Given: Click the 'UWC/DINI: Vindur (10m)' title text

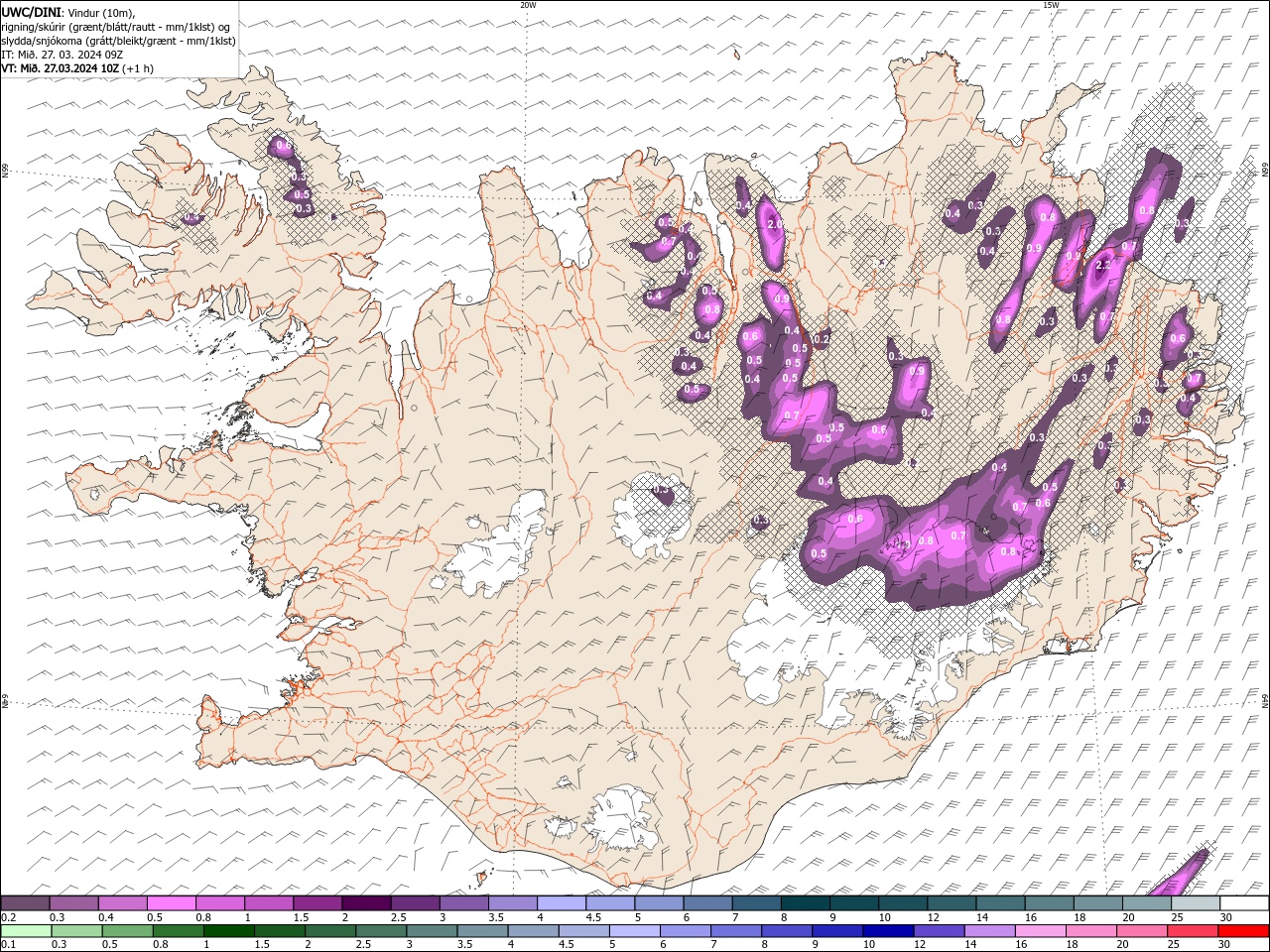Looking at the screenshot, I should [67, 12].
